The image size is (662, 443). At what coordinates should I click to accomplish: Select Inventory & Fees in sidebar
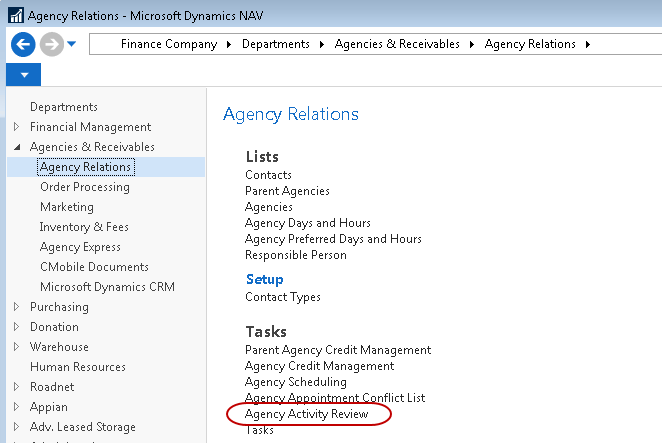(84, 227)
